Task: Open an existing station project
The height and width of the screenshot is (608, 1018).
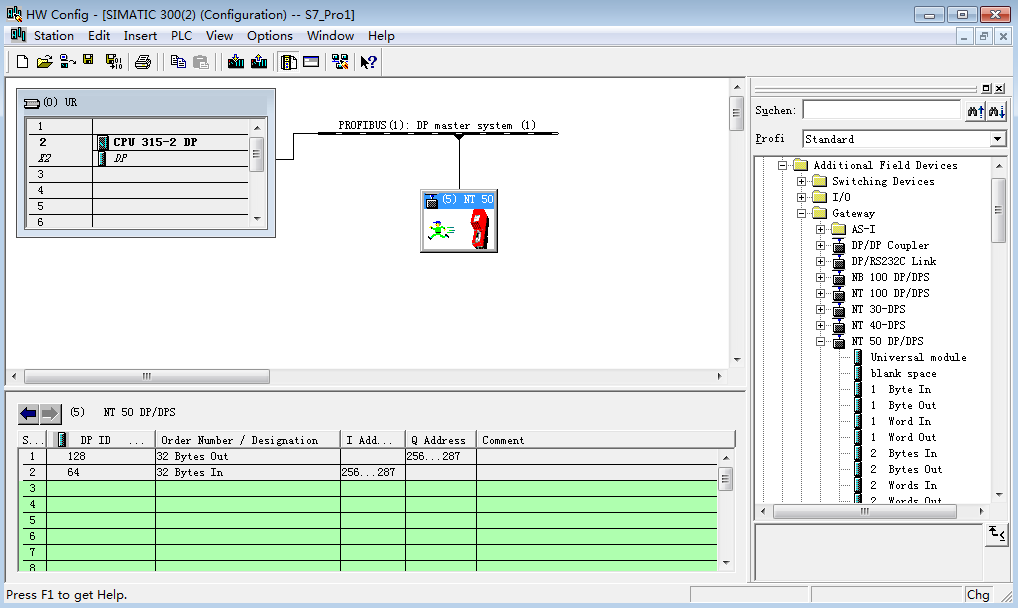Action: click(45, 61)
